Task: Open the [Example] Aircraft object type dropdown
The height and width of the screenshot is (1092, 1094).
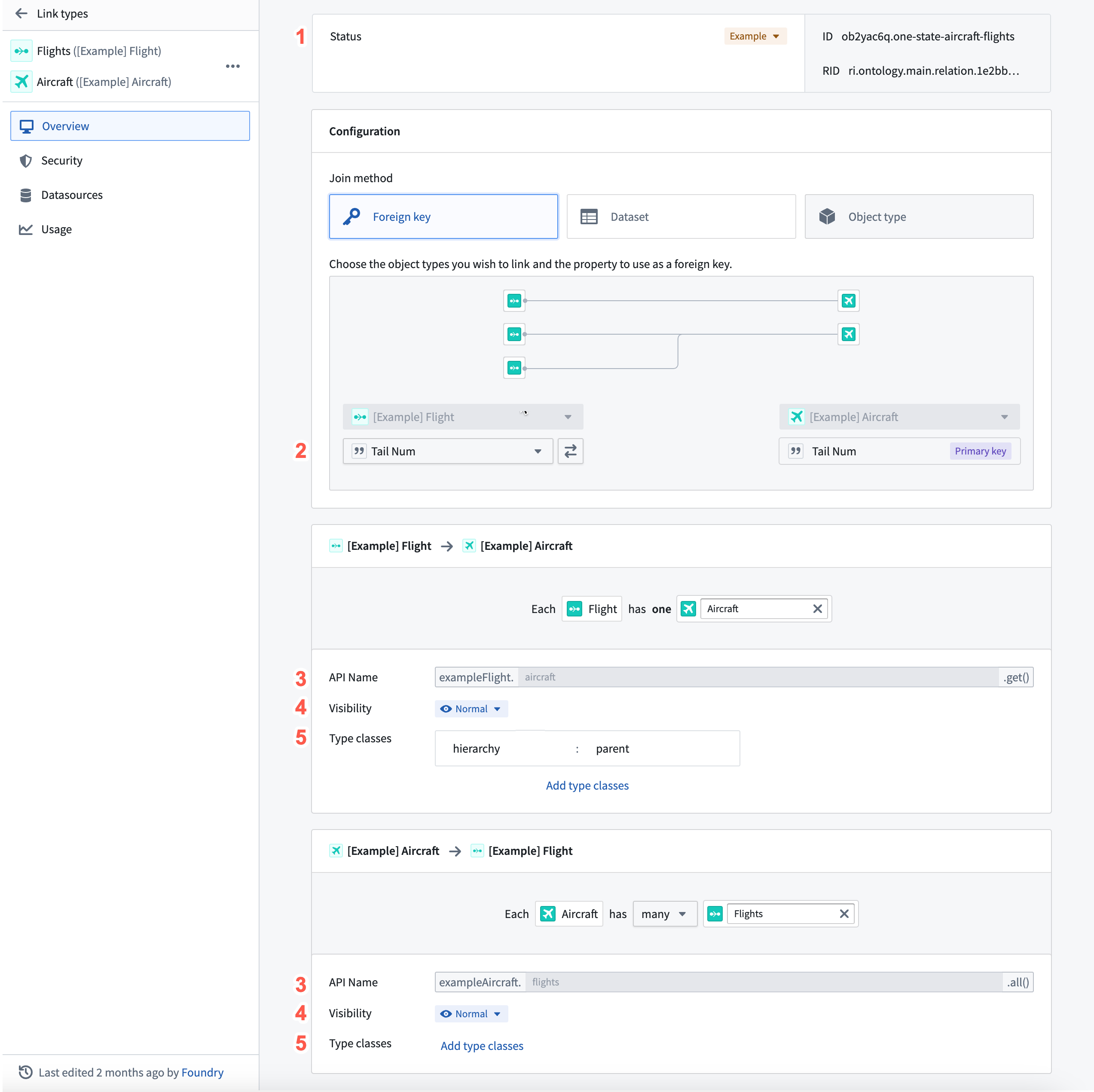Action: pos(899,417)
